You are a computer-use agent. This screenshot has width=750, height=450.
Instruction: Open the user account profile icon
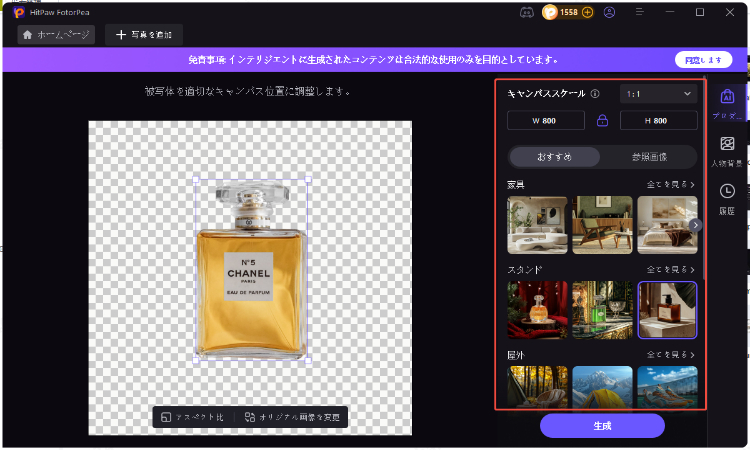(609, 12)
